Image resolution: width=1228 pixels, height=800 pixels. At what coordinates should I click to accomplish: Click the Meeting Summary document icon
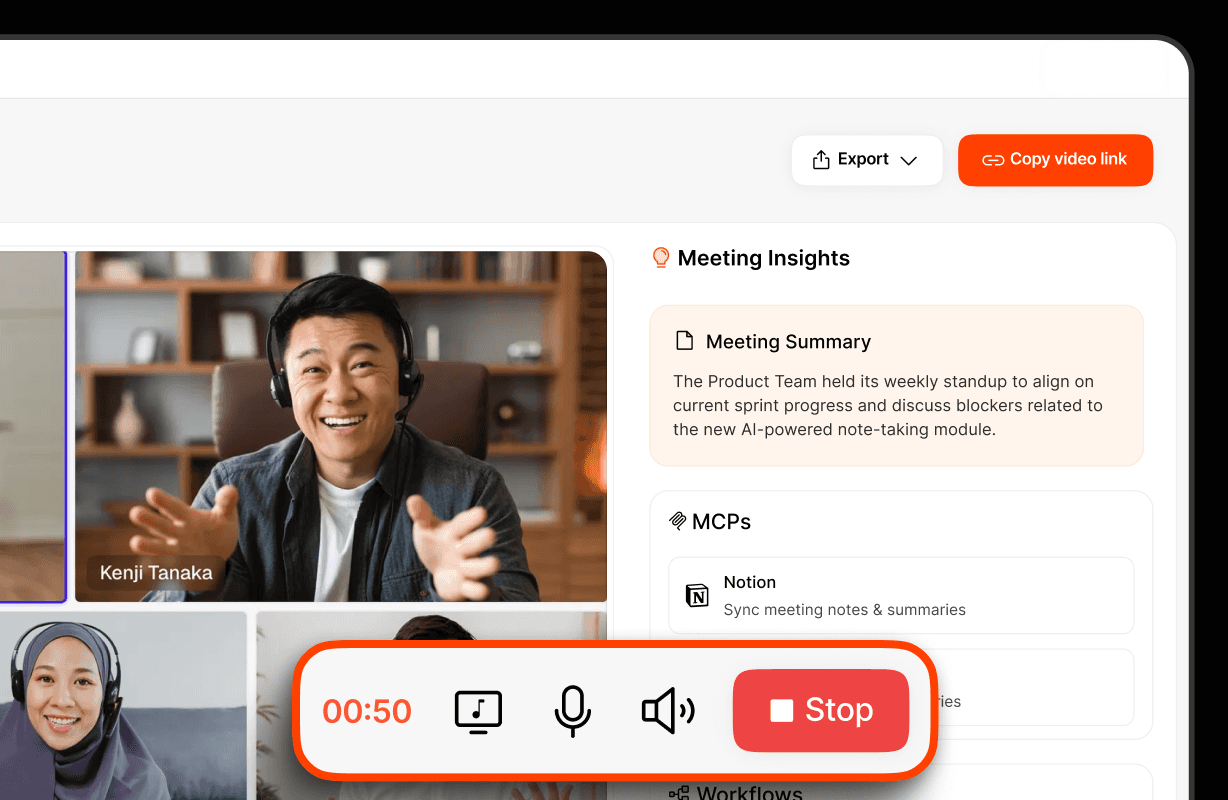(x=685, y=341)
